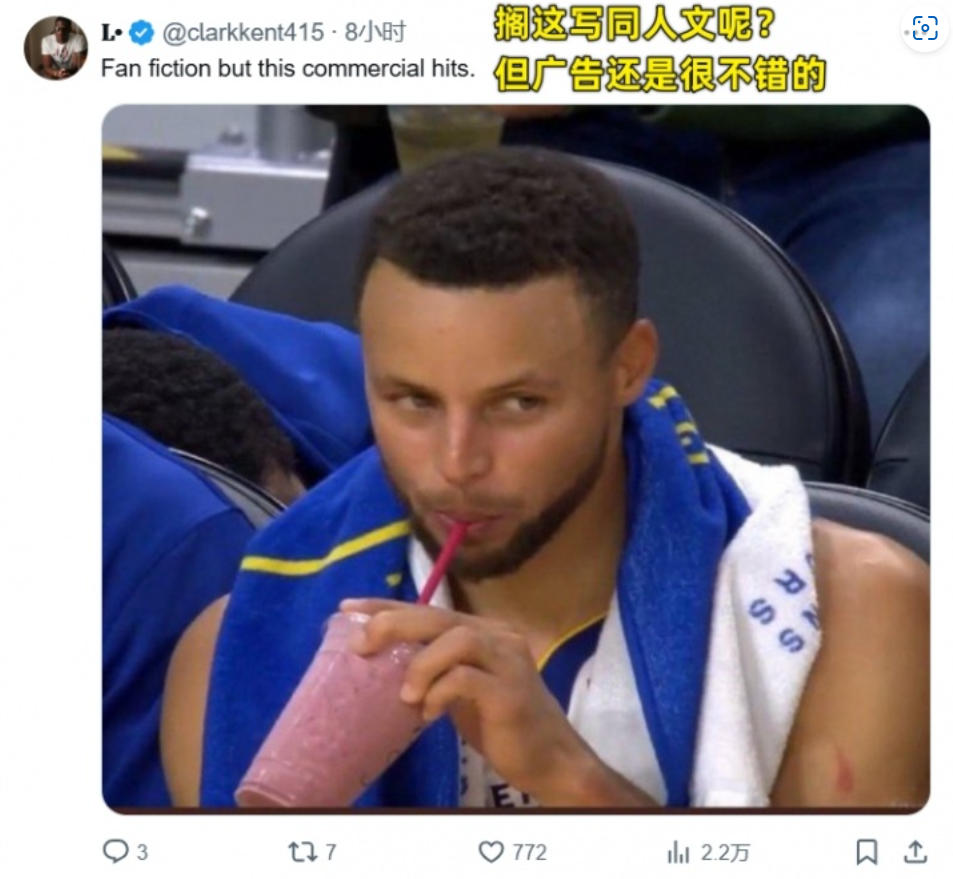Share the tweet with the upload arrow icon
Screen dimensions: 953x879
(915, 852)
